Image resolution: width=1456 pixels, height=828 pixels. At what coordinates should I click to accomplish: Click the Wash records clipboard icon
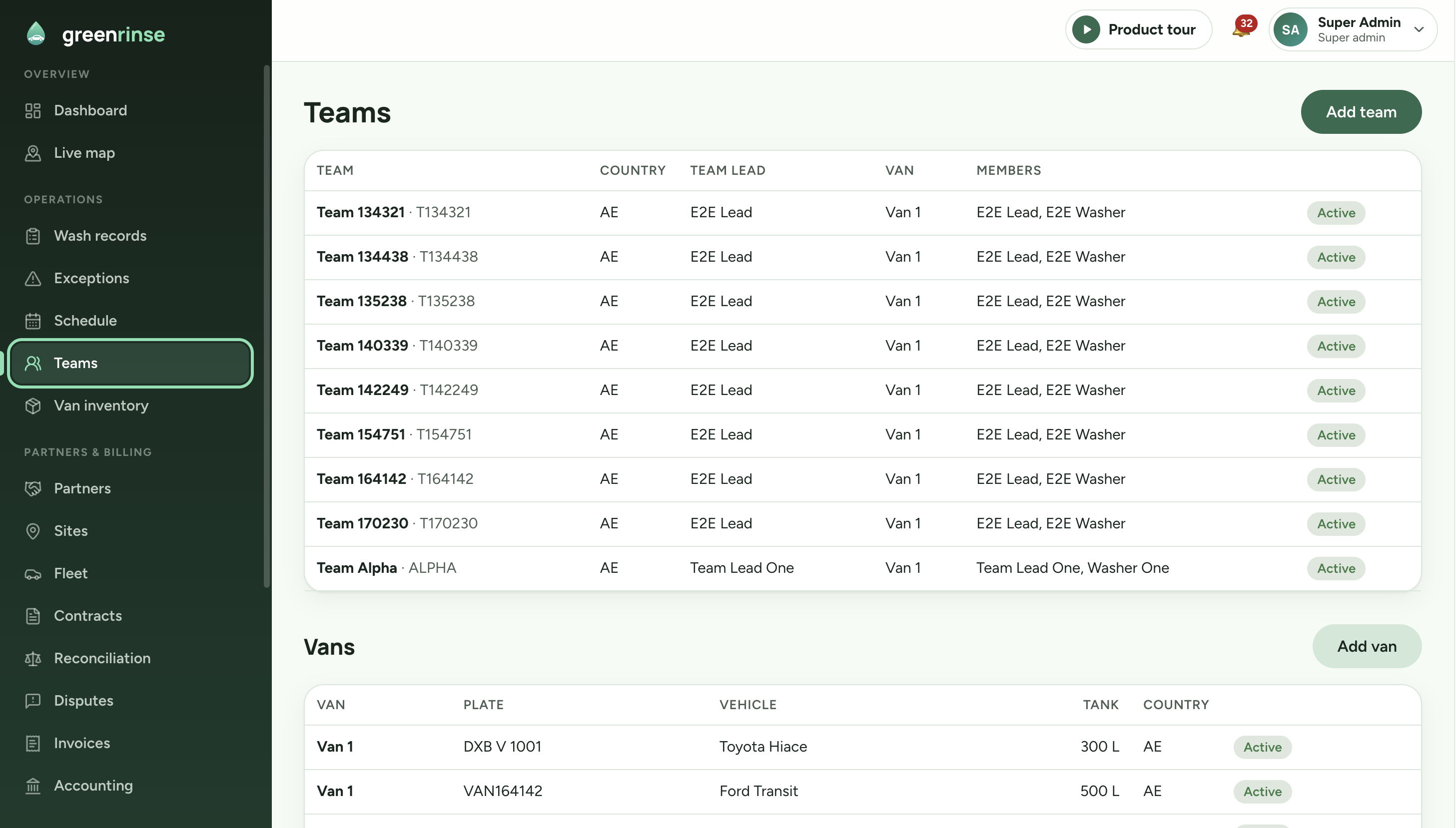tap(33, 236)
